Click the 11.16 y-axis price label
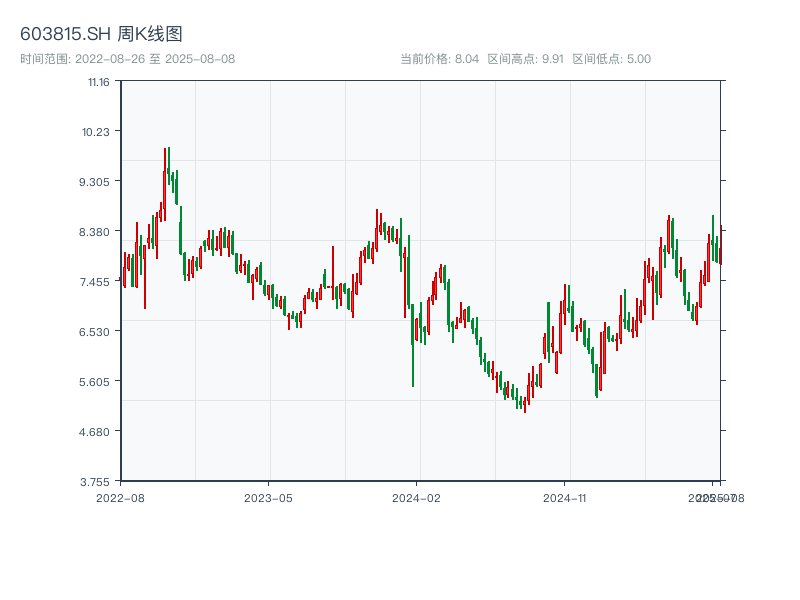Image resolution: width=800 pixels, height=600 pixels. click(98, 82)
